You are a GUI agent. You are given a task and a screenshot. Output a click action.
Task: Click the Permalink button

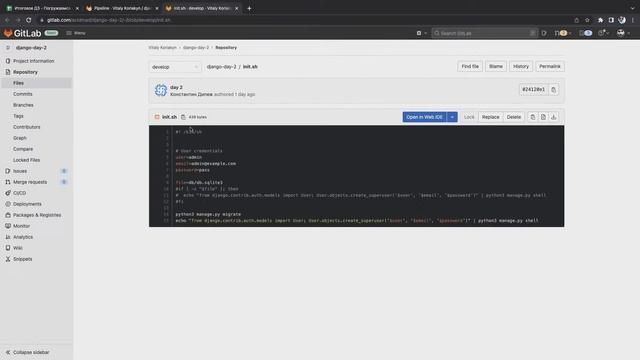[550, 67]
